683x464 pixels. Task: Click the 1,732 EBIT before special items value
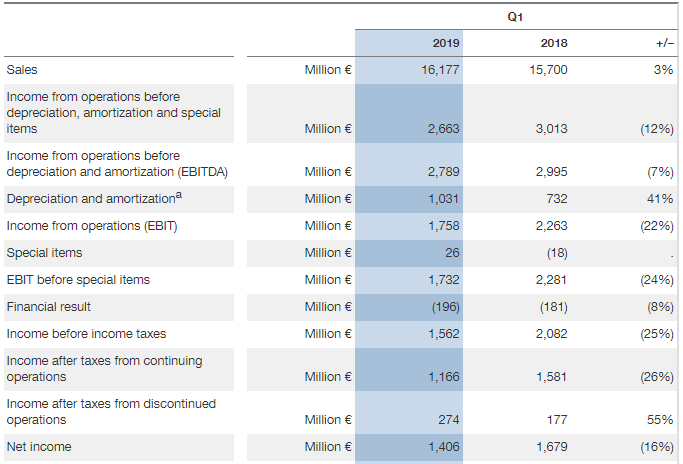[x=443, y=280]
